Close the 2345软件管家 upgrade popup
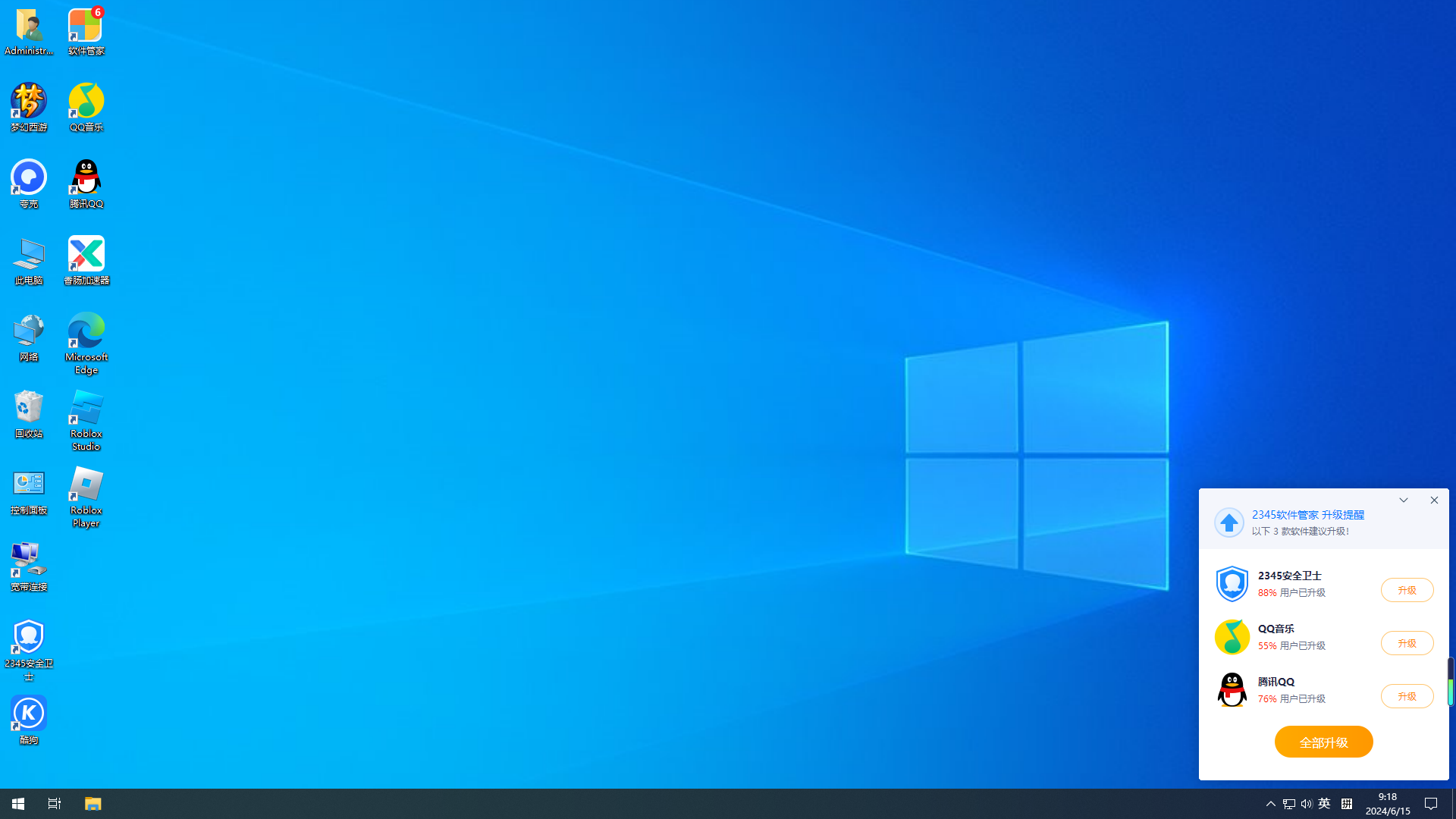The width and height of the screenshot is (1456, 819). pos(1434,500)
